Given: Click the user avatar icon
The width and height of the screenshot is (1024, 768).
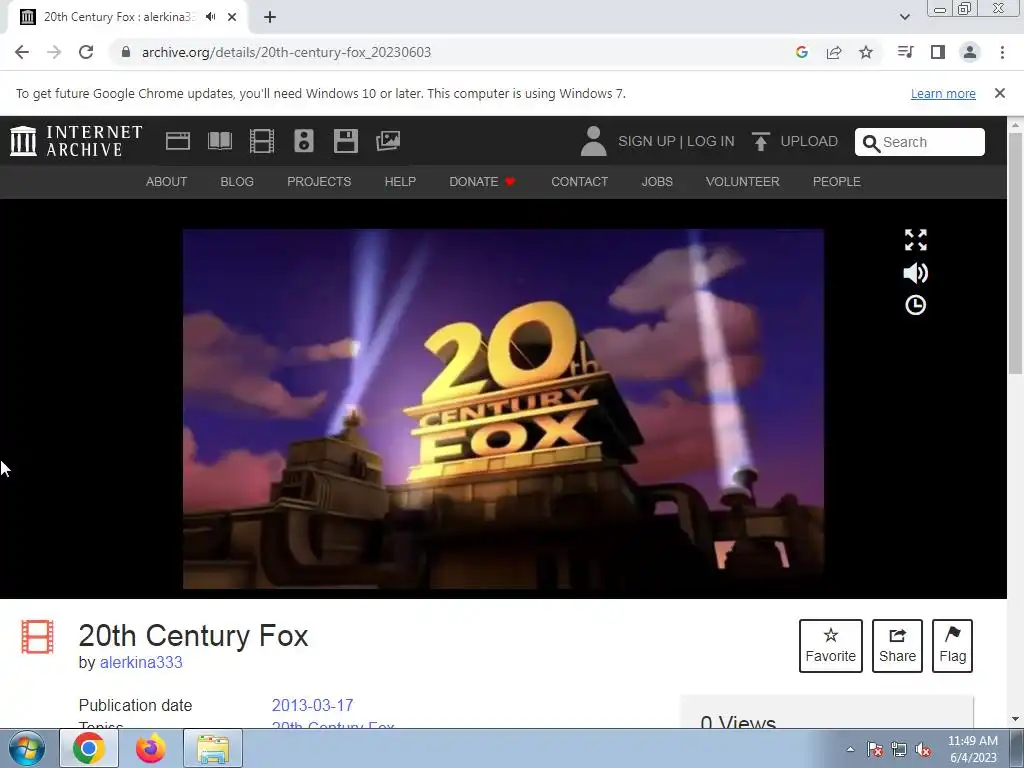Looking at the screenshot, I should pos(593,141).
